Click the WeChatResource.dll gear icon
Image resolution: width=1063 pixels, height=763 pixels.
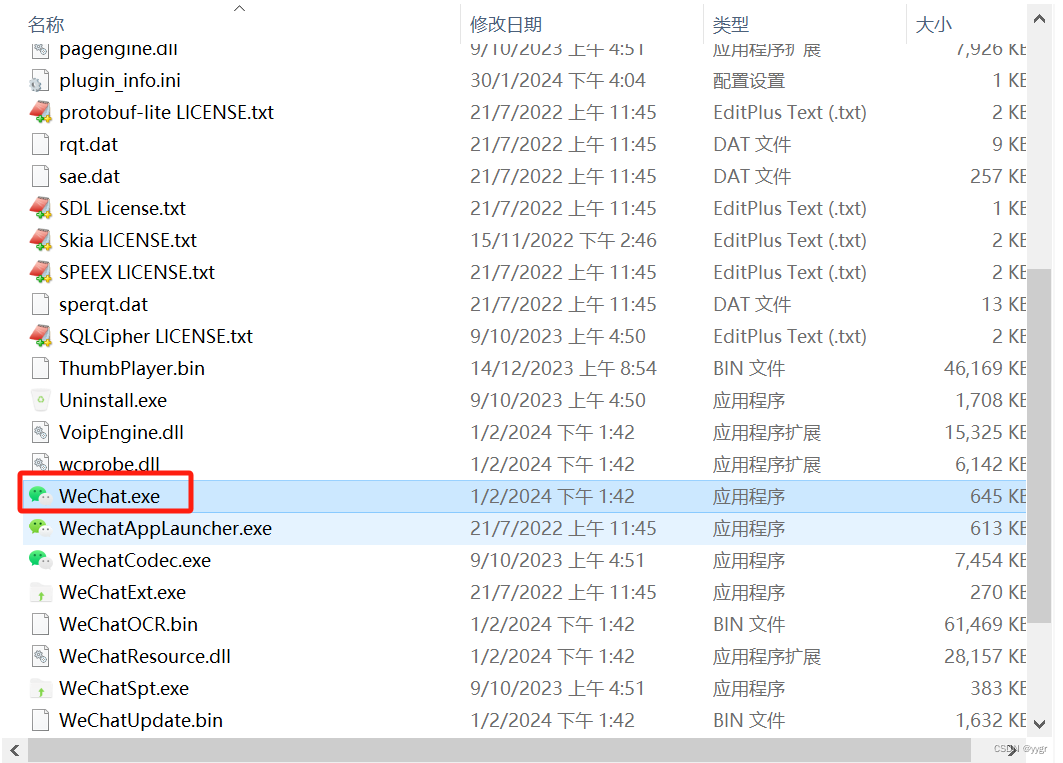click(x=40, y=657)
